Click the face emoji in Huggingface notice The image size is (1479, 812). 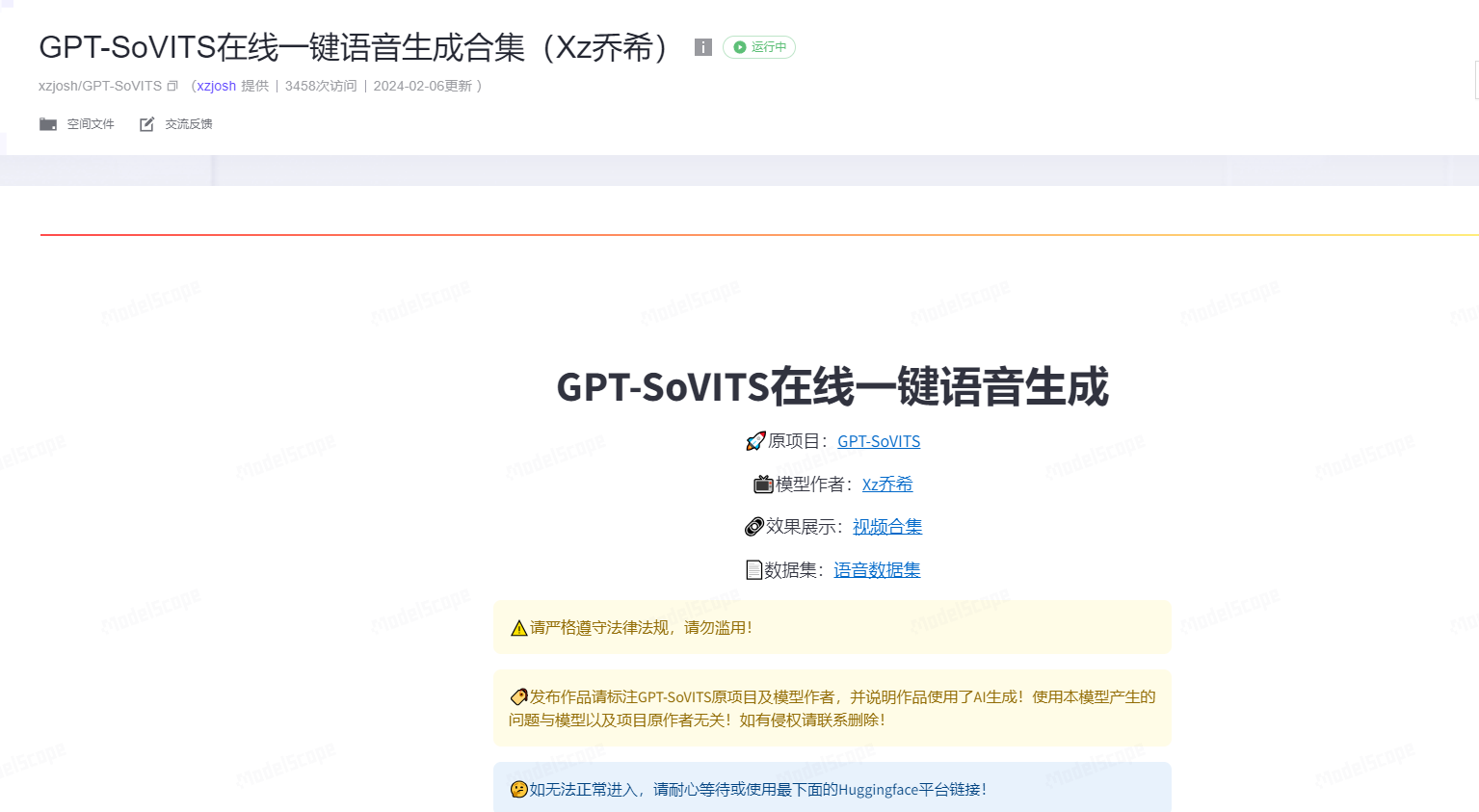(518, 790)
